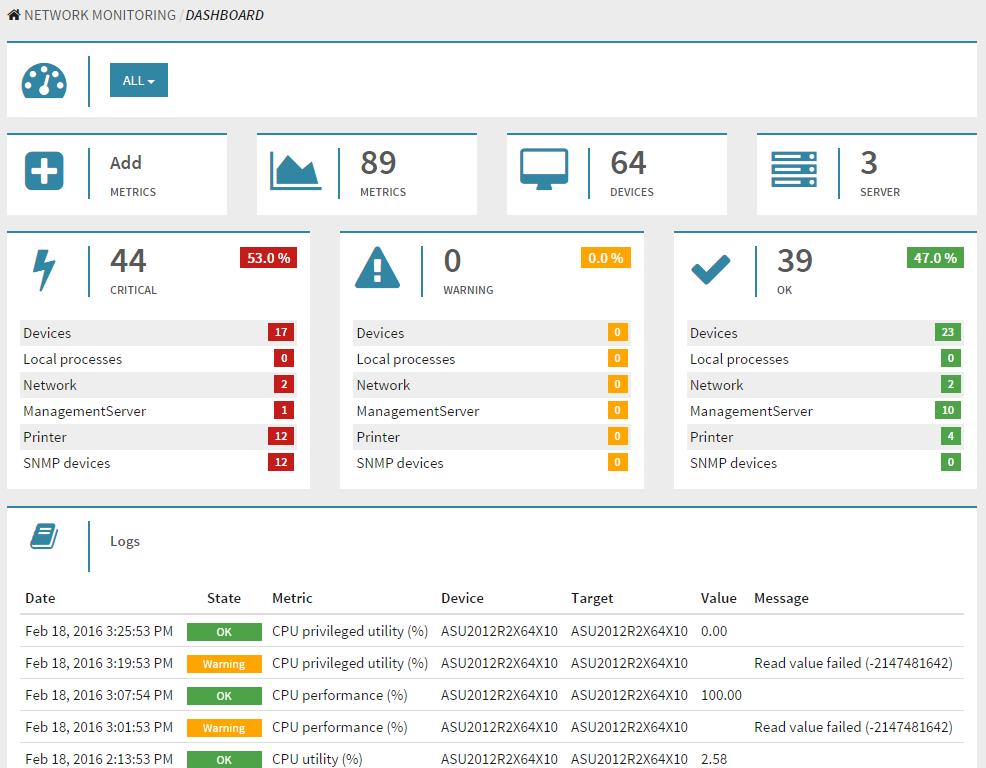Image resolution: width=986 pixels, height=768 pixels.
Task: Select the Warning triangle icon
Action: [377, 268]
